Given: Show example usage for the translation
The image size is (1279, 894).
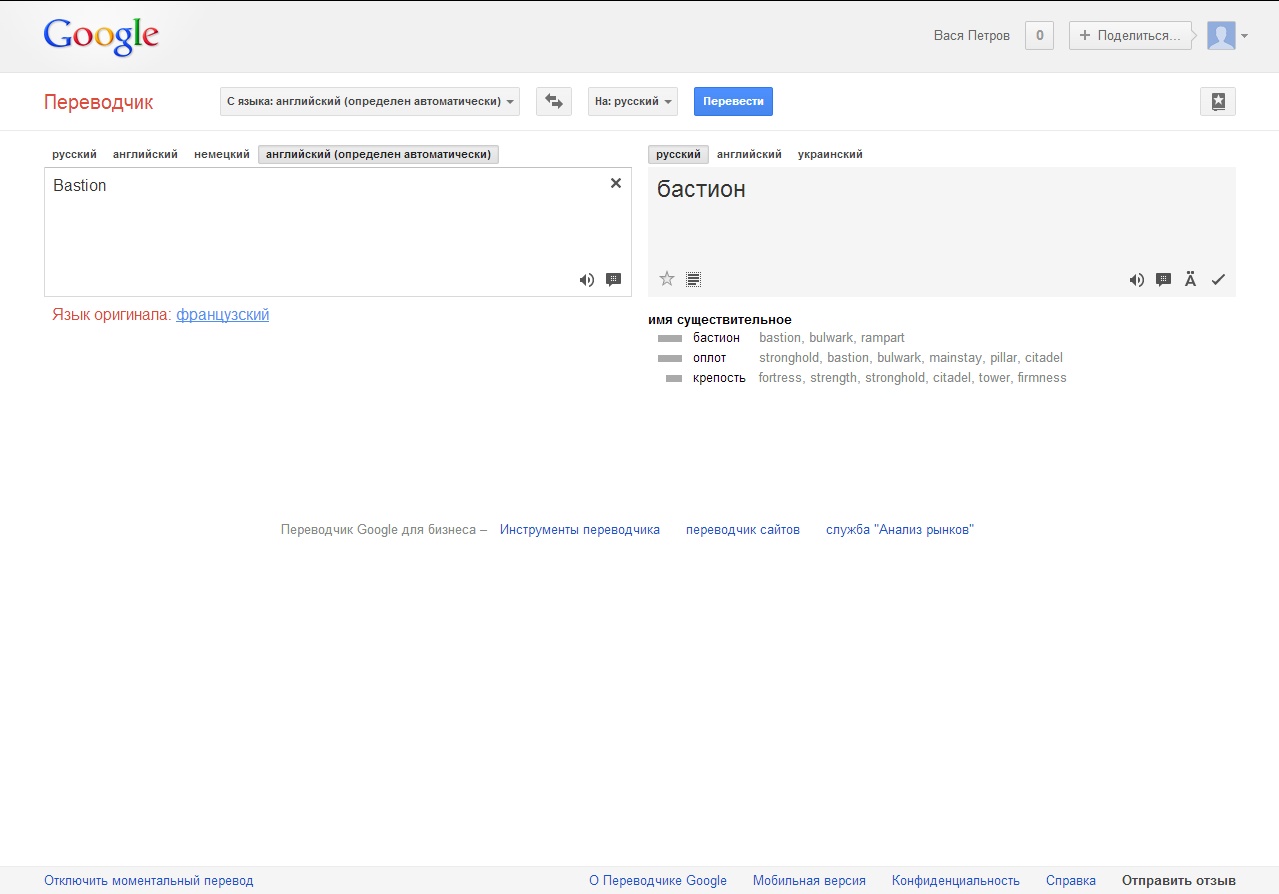Looking at the screenshot, I should (1164, 280).
